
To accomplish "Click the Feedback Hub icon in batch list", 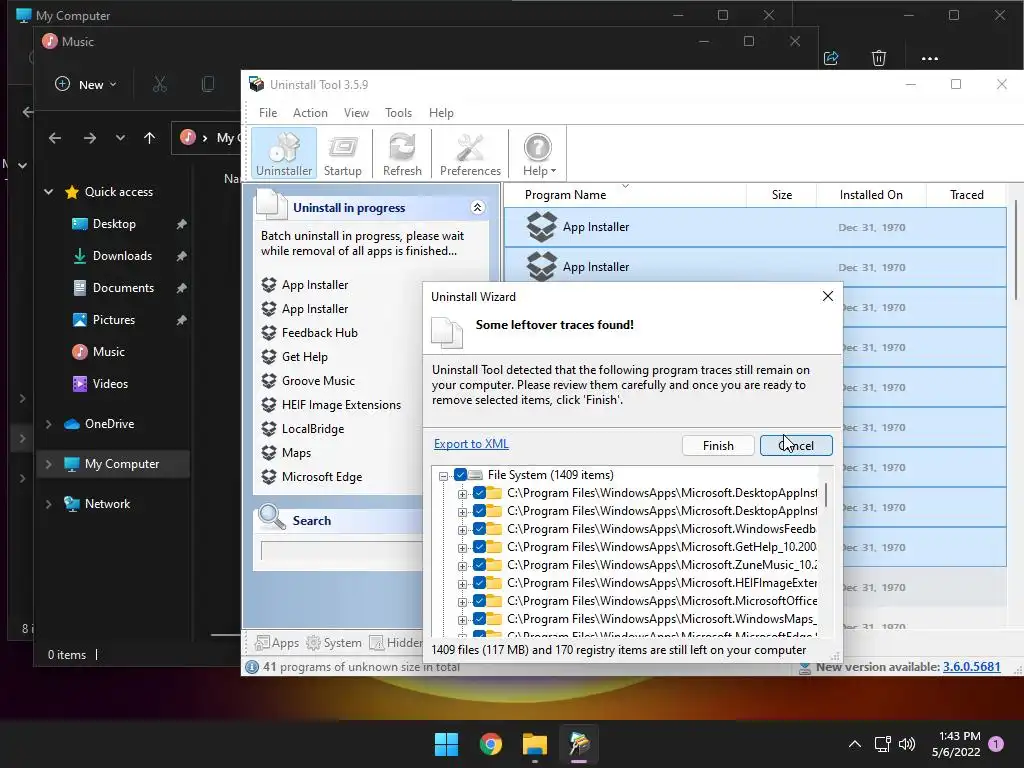I will coord(269,332).
